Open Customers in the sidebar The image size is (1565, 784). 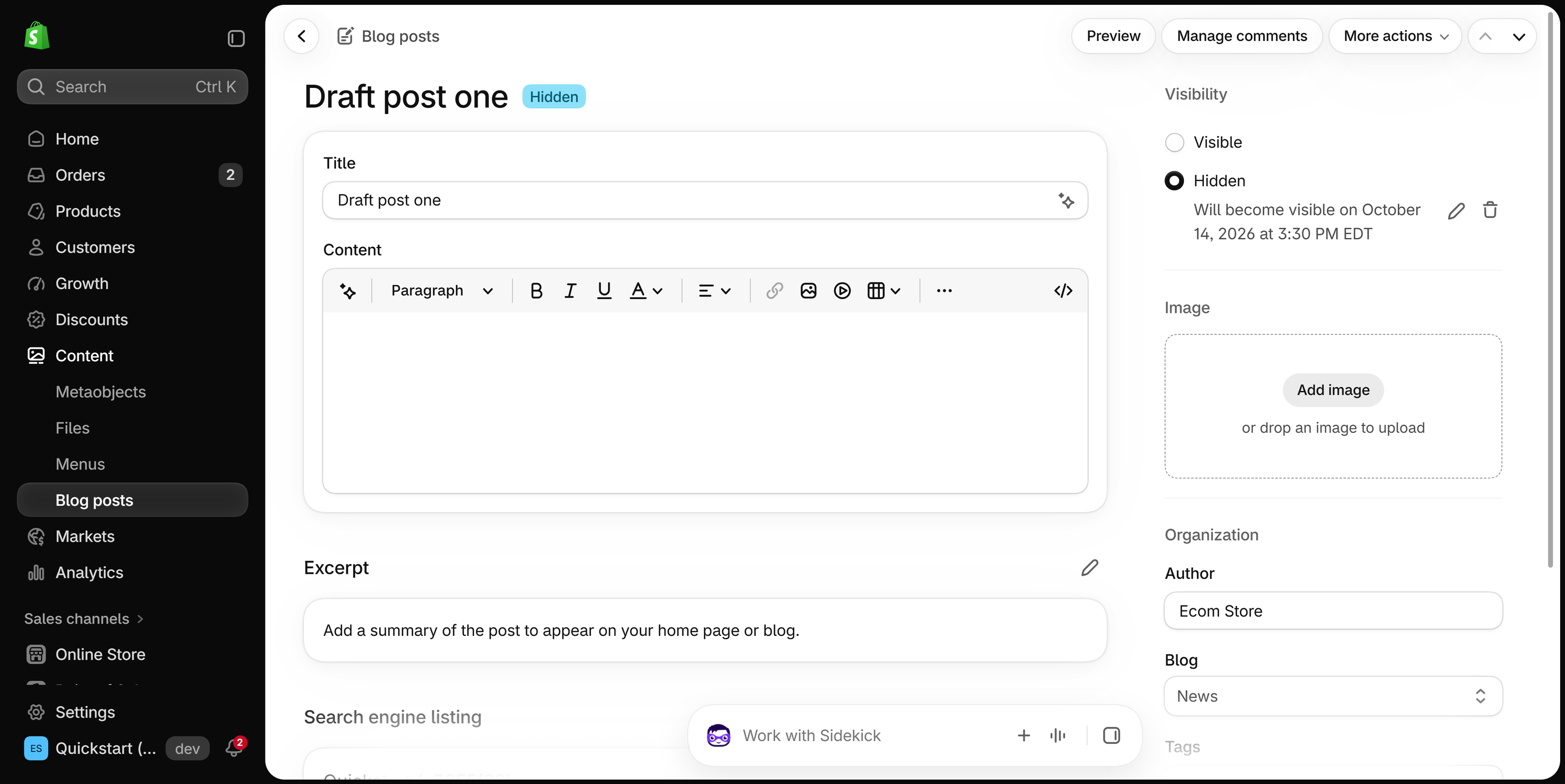[133, 248]
